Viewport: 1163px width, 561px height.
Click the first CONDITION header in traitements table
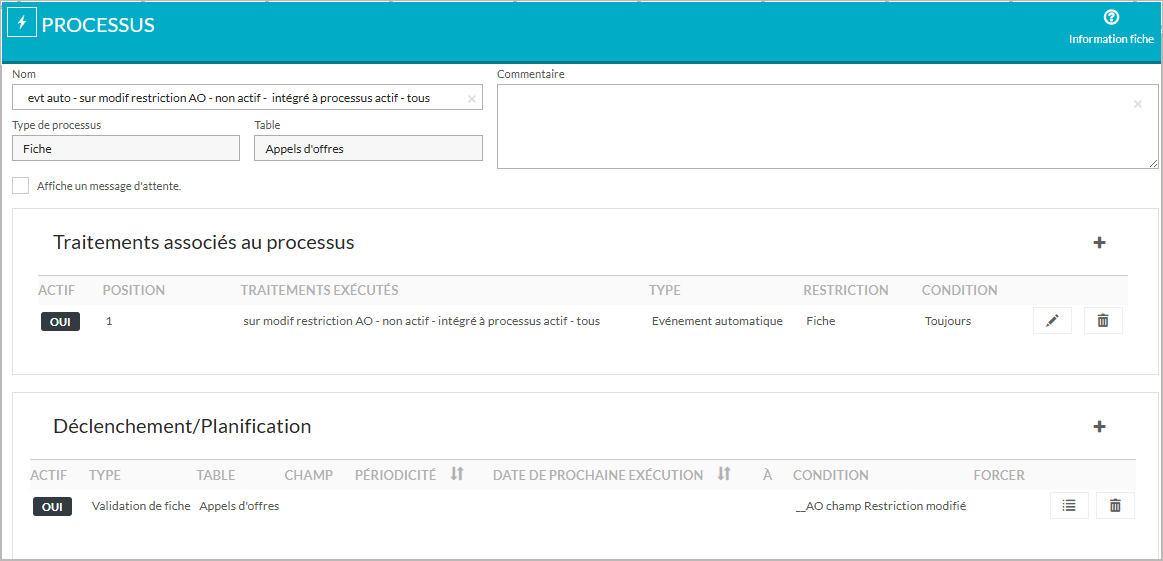point(960,289)
